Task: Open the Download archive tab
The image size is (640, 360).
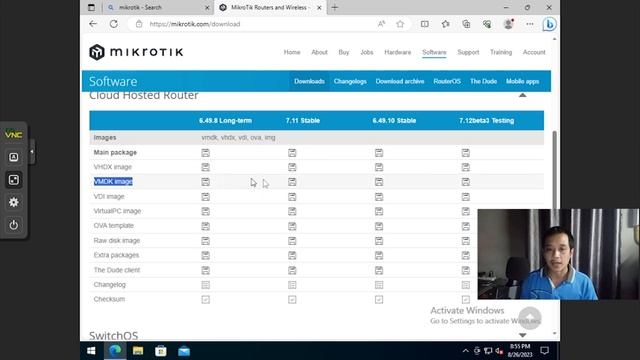Action: tap(400, 81)
